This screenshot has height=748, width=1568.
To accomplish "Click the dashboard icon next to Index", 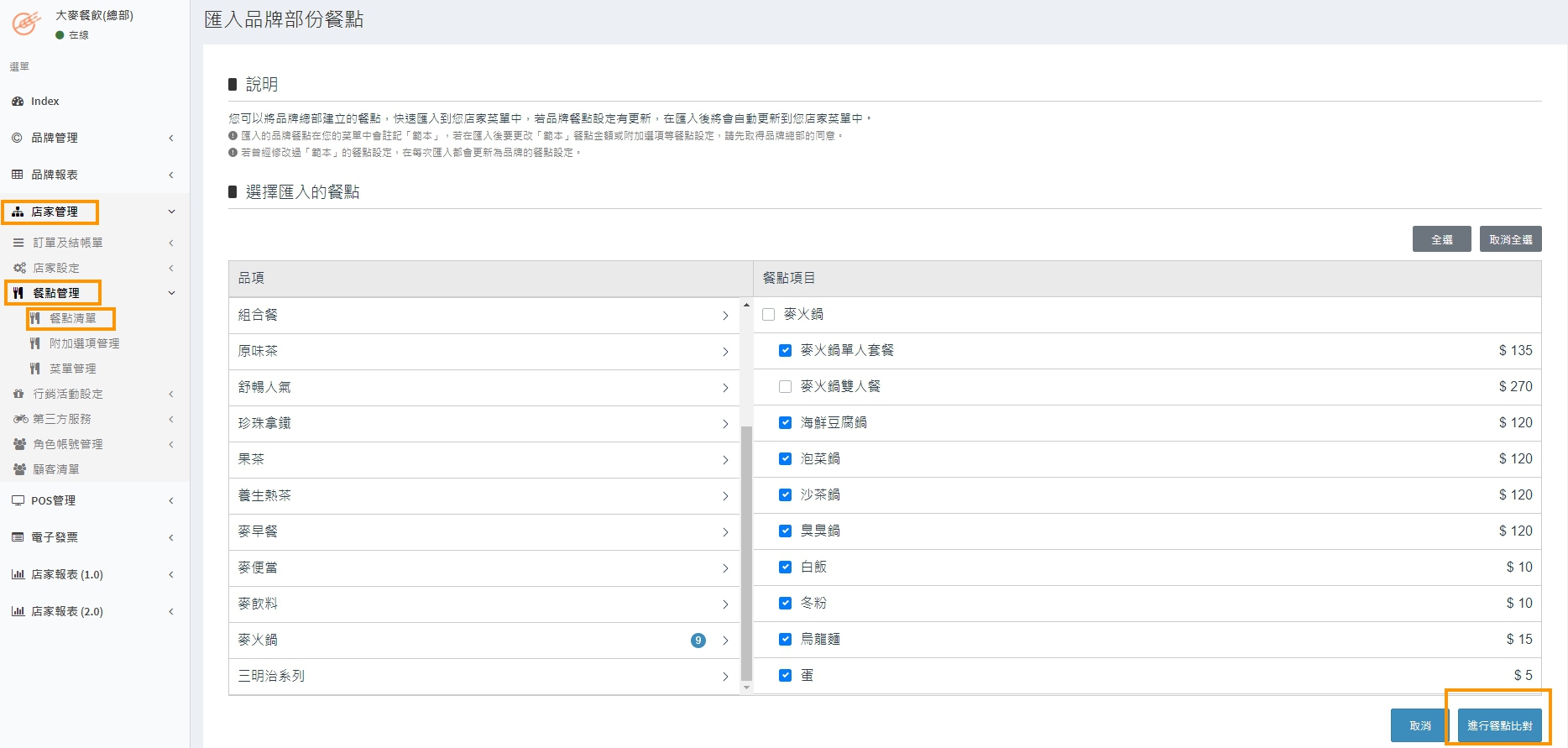I will [x=18, y=102].
